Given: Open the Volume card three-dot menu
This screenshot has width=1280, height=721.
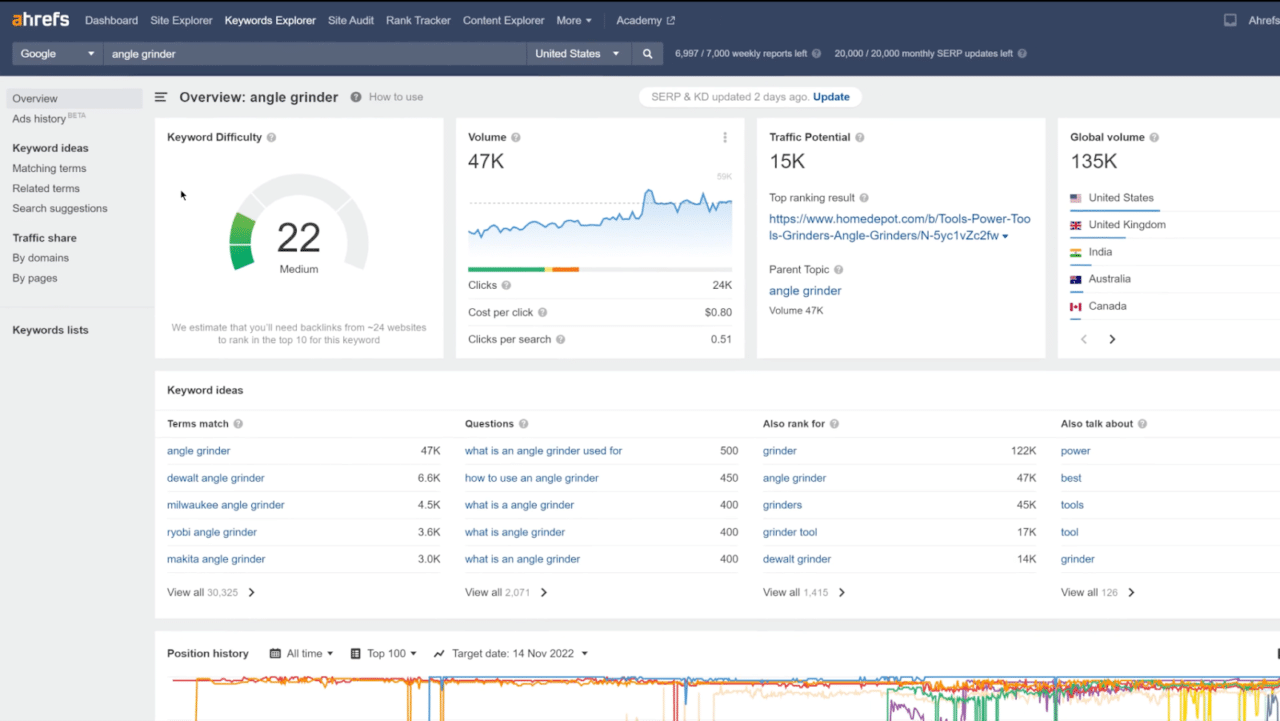Looking at the screenshot, I should point(725,137).
